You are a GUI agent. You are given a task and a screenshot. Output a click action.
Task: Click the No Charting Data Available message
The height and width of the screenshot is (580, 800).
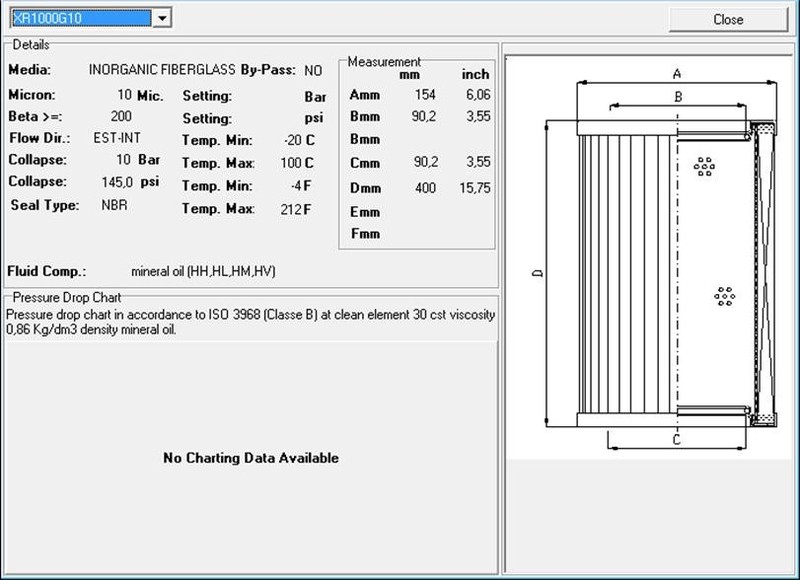pyautogui.click(x=251, y=458)
